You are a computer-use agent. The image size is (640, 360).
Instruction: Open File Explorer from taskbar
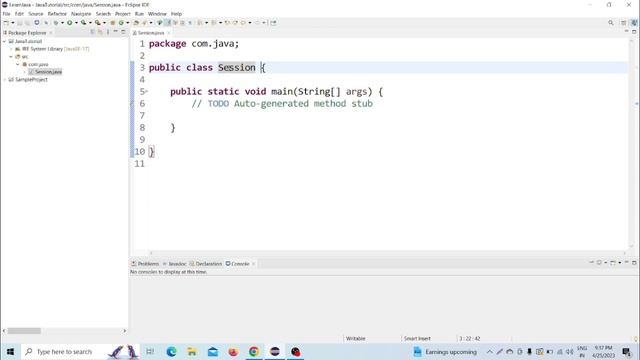tap(191, 351)
